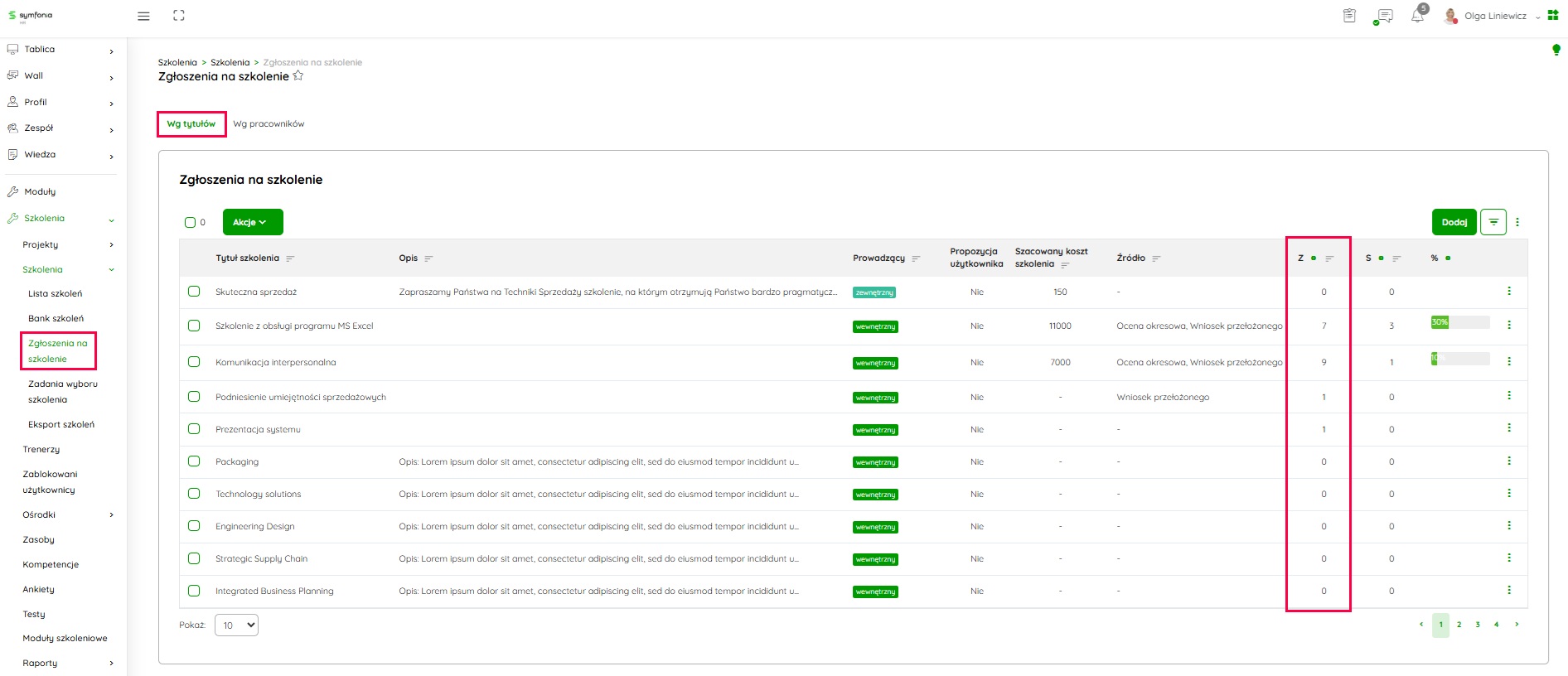Open the Pokaż rows-per-page dropdown

236,625
